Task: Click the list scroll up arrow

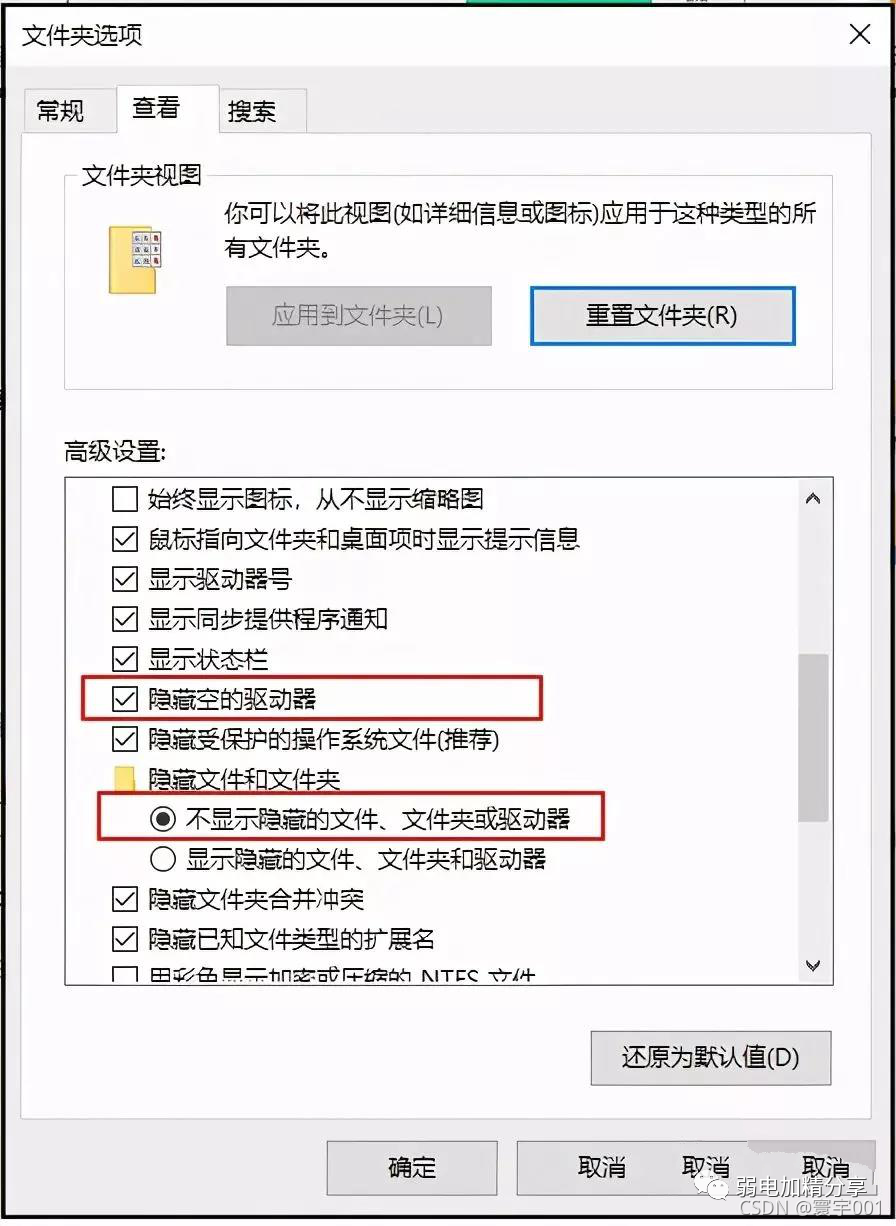Action: click(x=813, y=498)
